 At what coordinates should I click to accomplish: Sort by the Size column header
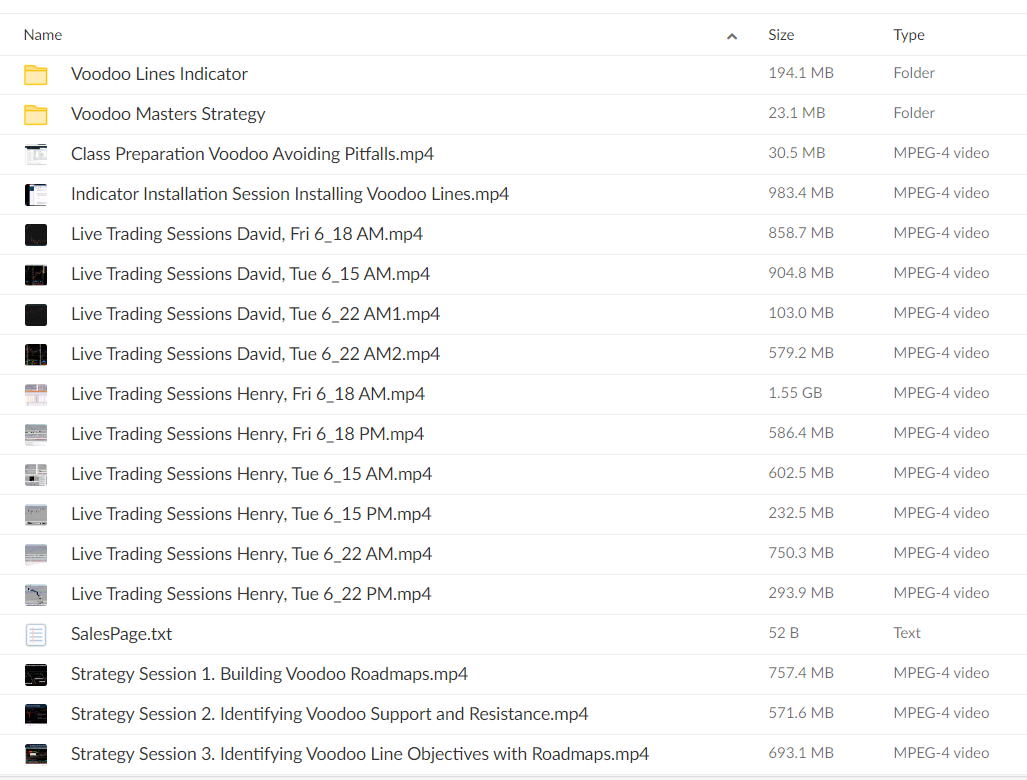coord(781,35)
